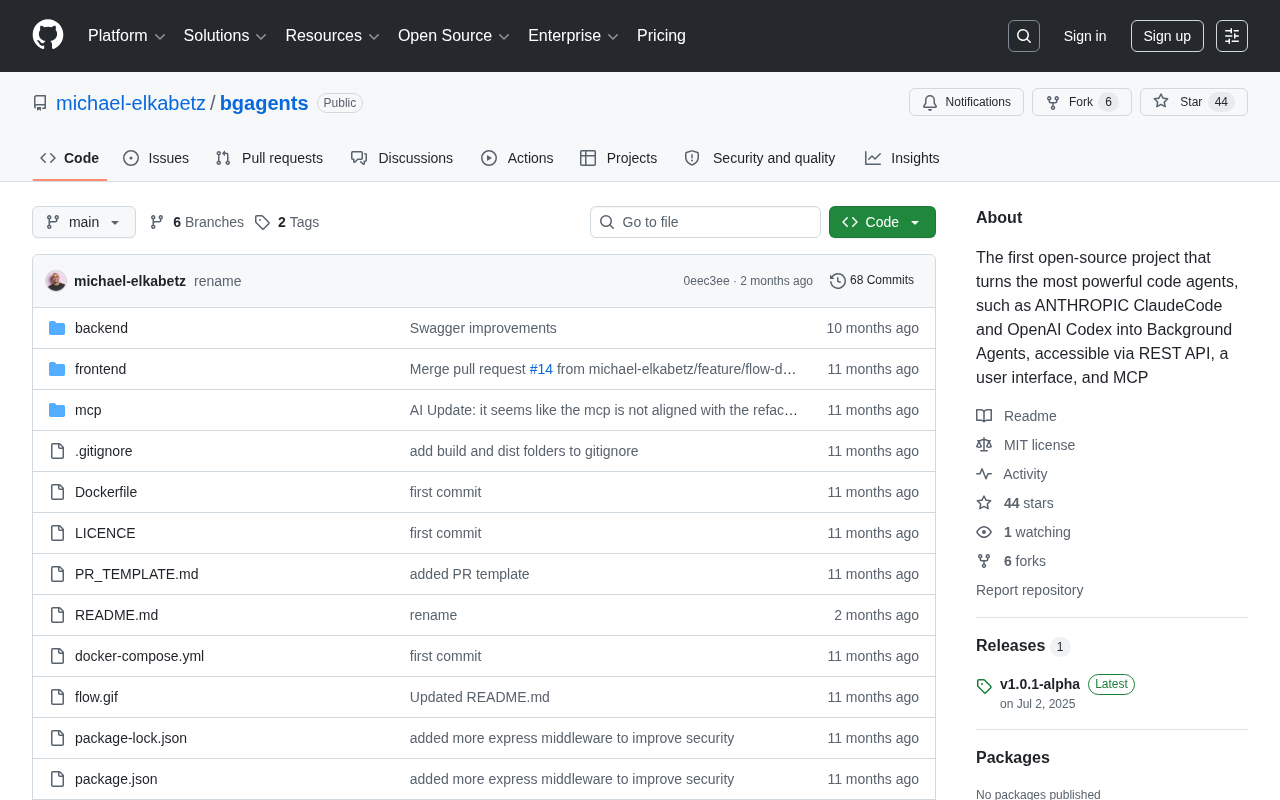Open the Projects tab

point(619,158)
